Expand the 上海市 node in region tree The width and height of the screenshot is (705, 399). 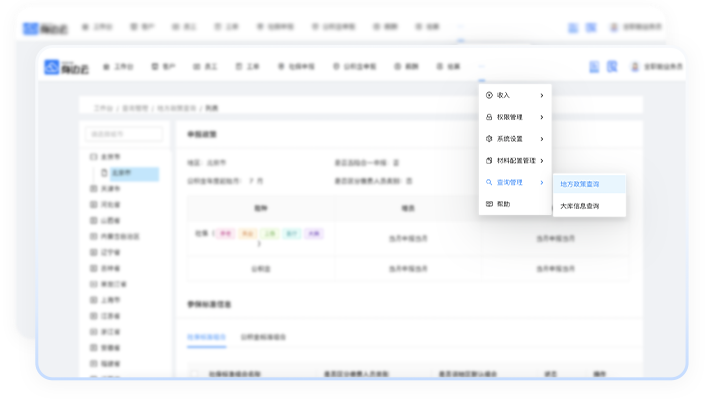tap(94, 300)
